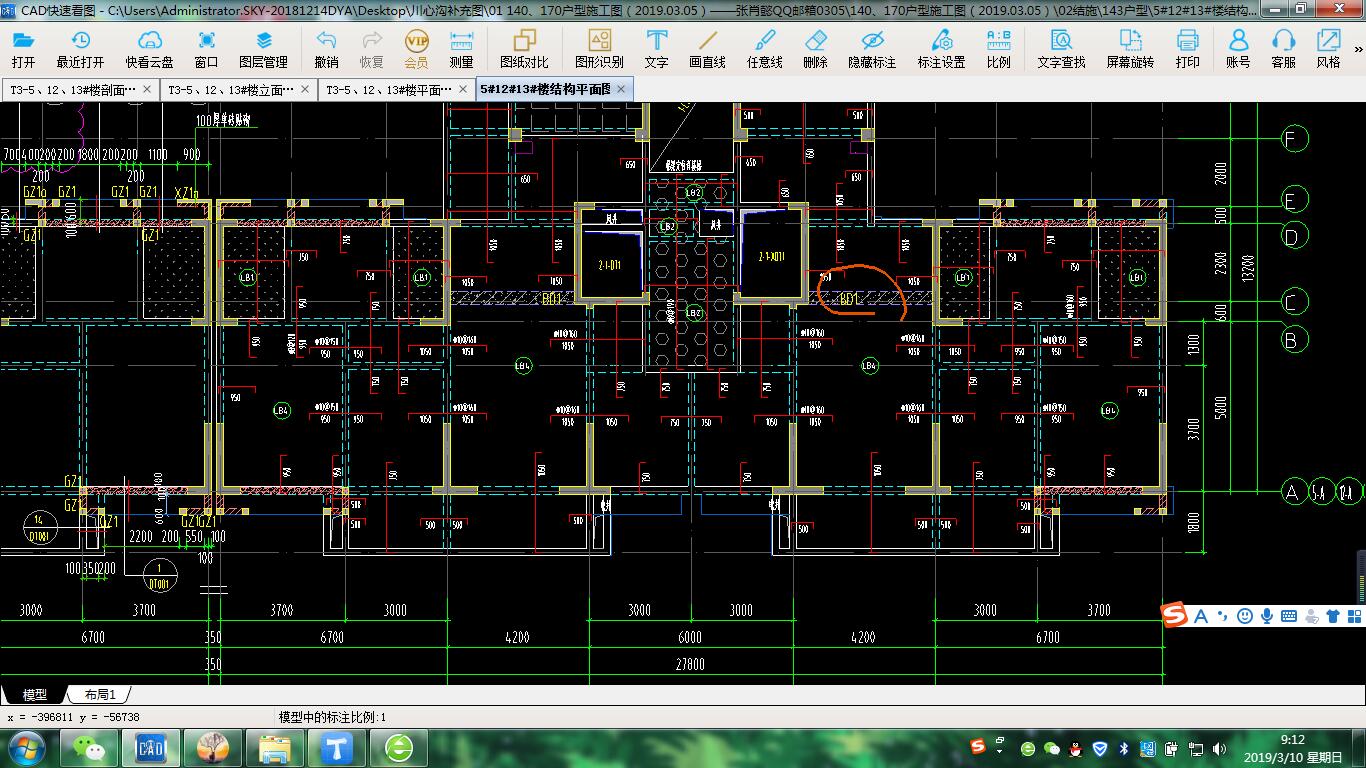
Task: Open the Sogou toolbox grid icon
Action: pos(1354,616)
